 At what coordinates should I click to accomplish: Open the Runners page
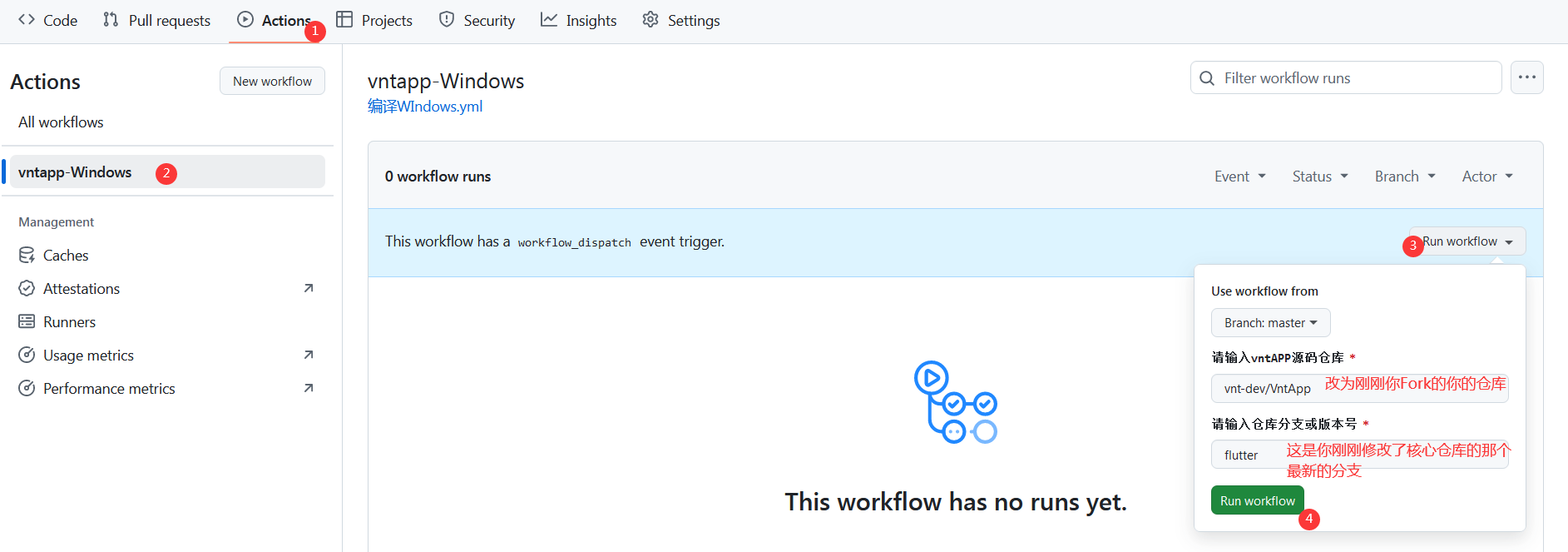pyautogui.click(x=69, y=322)
